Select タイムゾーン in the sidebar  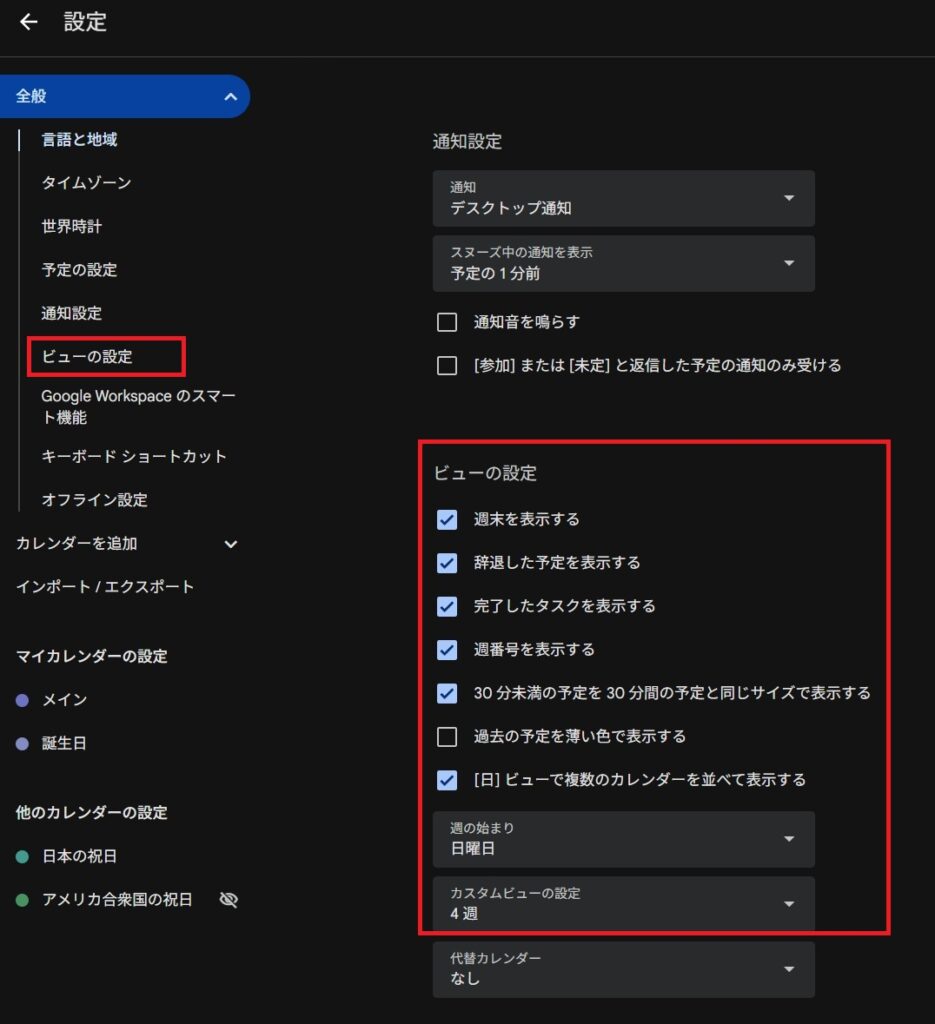click(86, 183)
